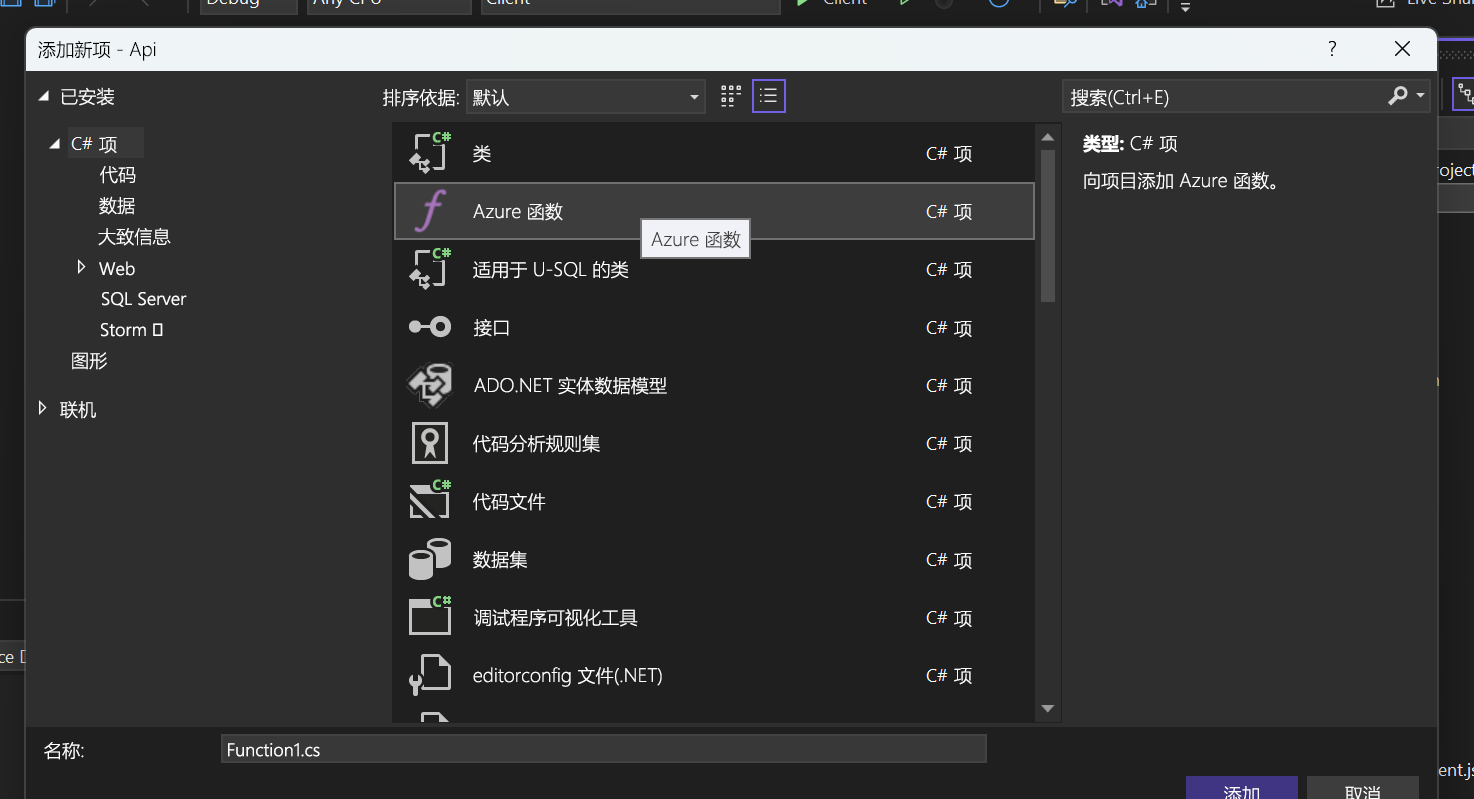The width and height of the screenshot is (1474, 799).
Task: Select the 接口 template name text
Action: (x=491, y=328)
